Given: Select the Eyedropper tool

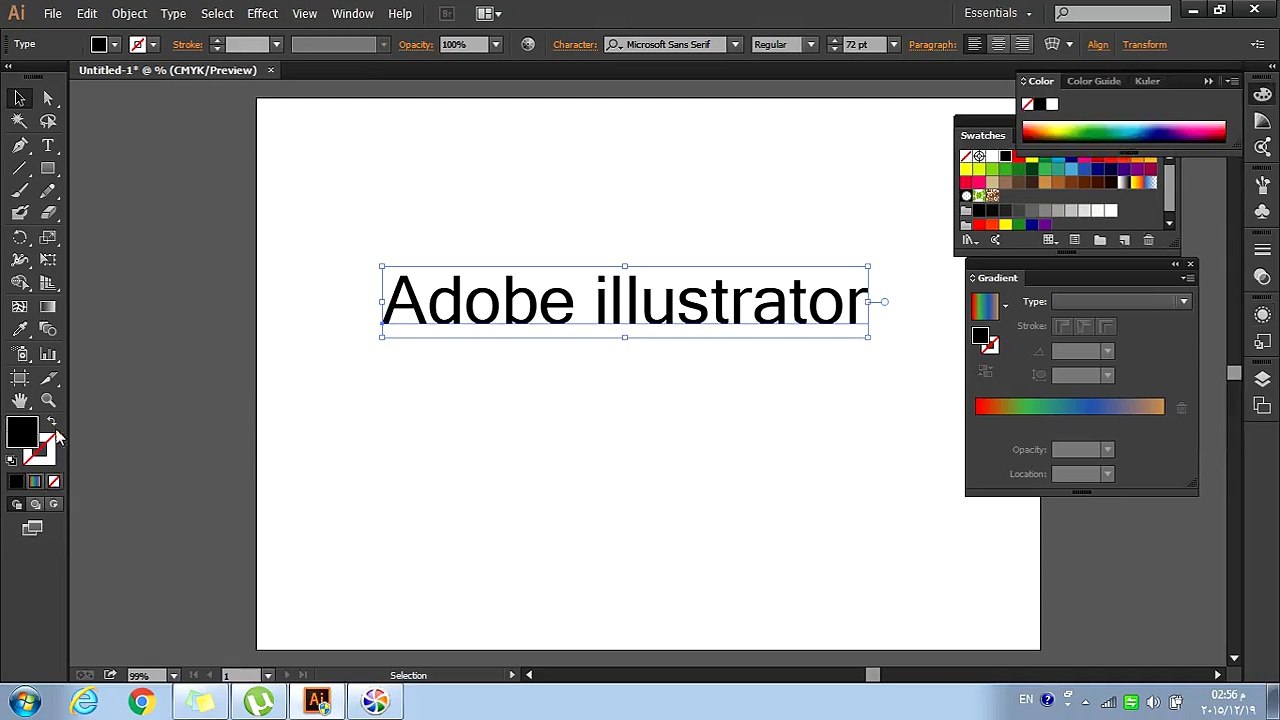Looking at the screenshot, I should 19,330.
